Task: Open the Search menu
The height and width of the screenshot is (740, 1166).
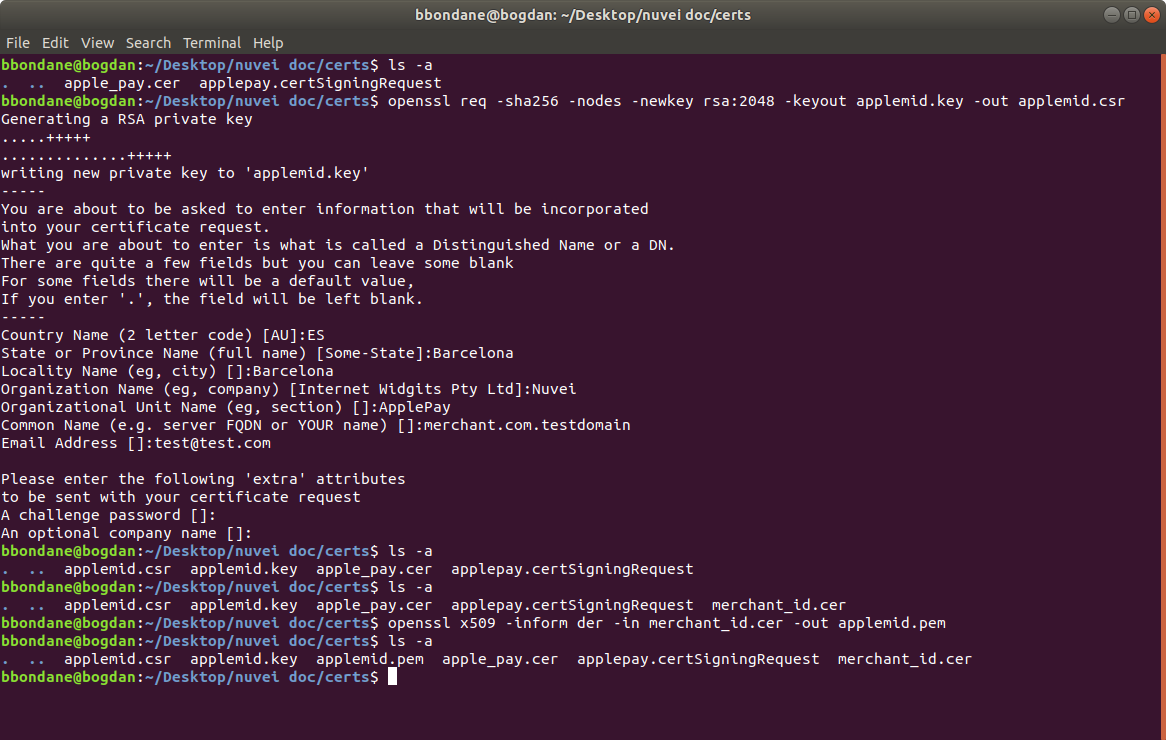Action: pyautogui.click(x=148, y=43)
